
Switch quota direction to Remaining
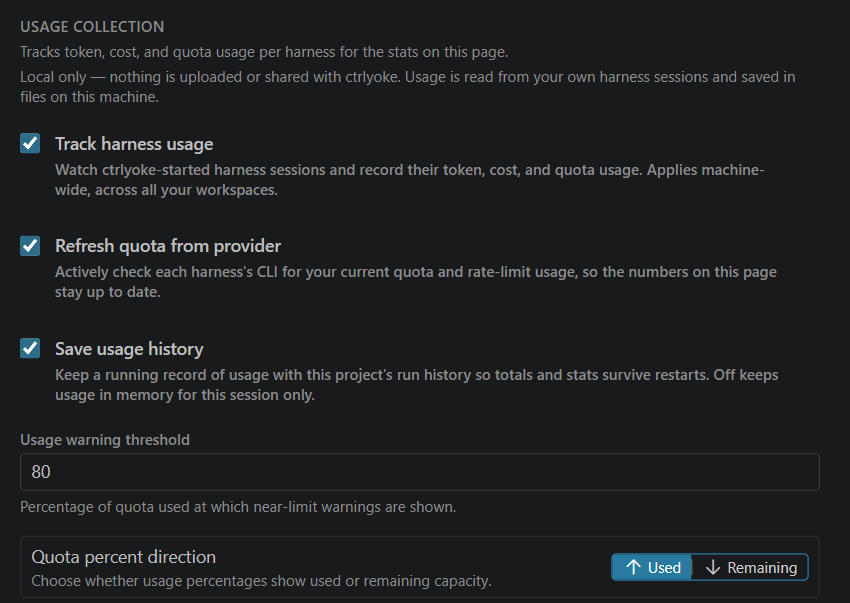750,567
